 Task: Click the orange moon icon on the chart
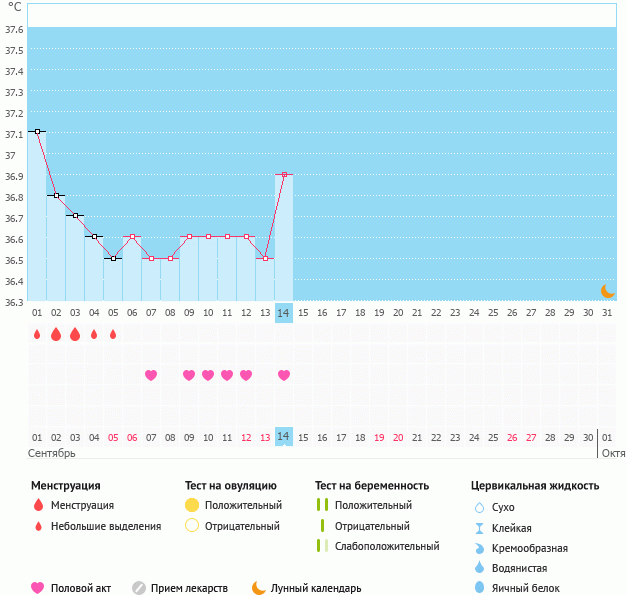[x=607, y=290]
